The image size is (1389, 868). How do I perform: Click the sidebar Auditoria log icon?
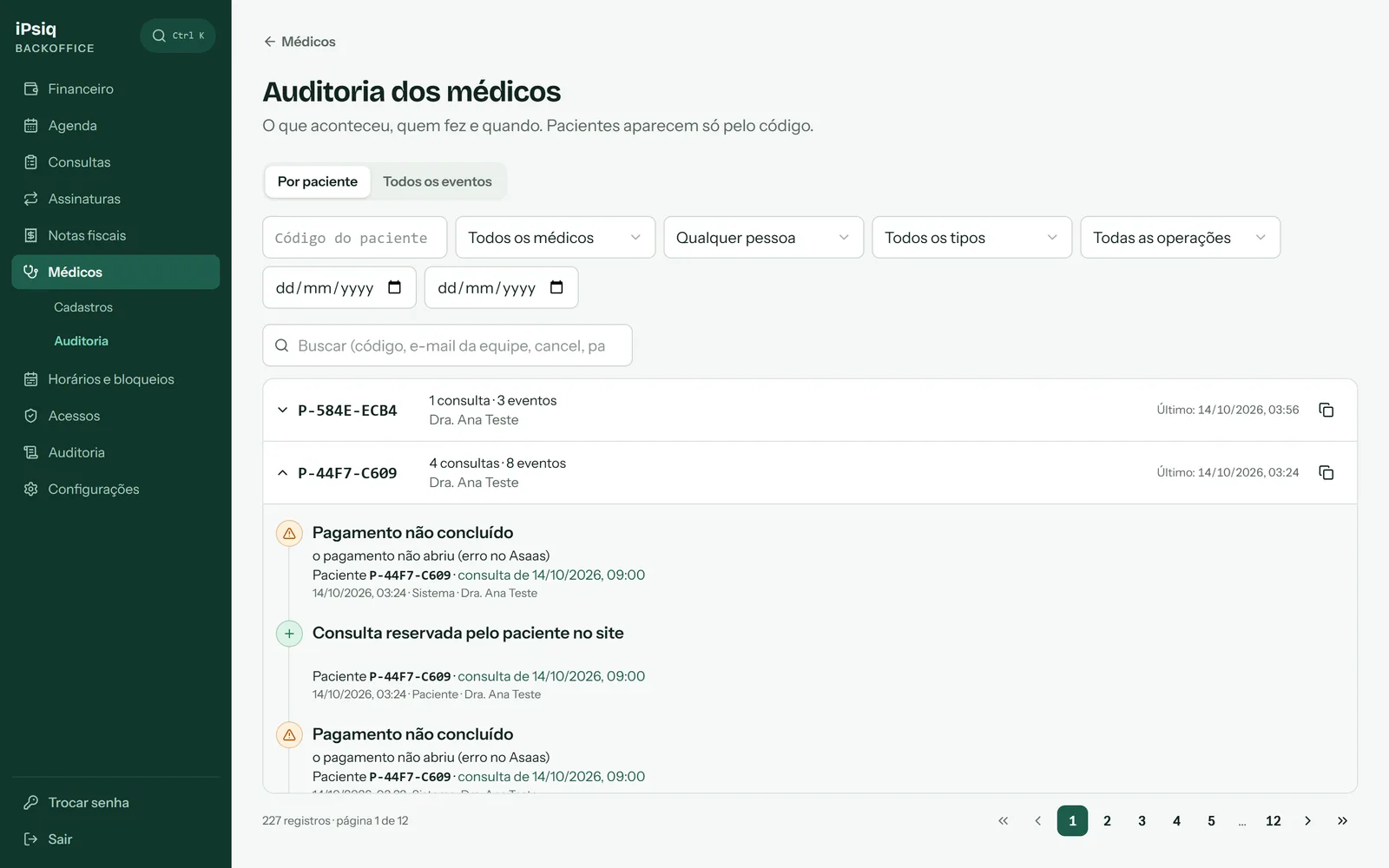pos(31,452)
